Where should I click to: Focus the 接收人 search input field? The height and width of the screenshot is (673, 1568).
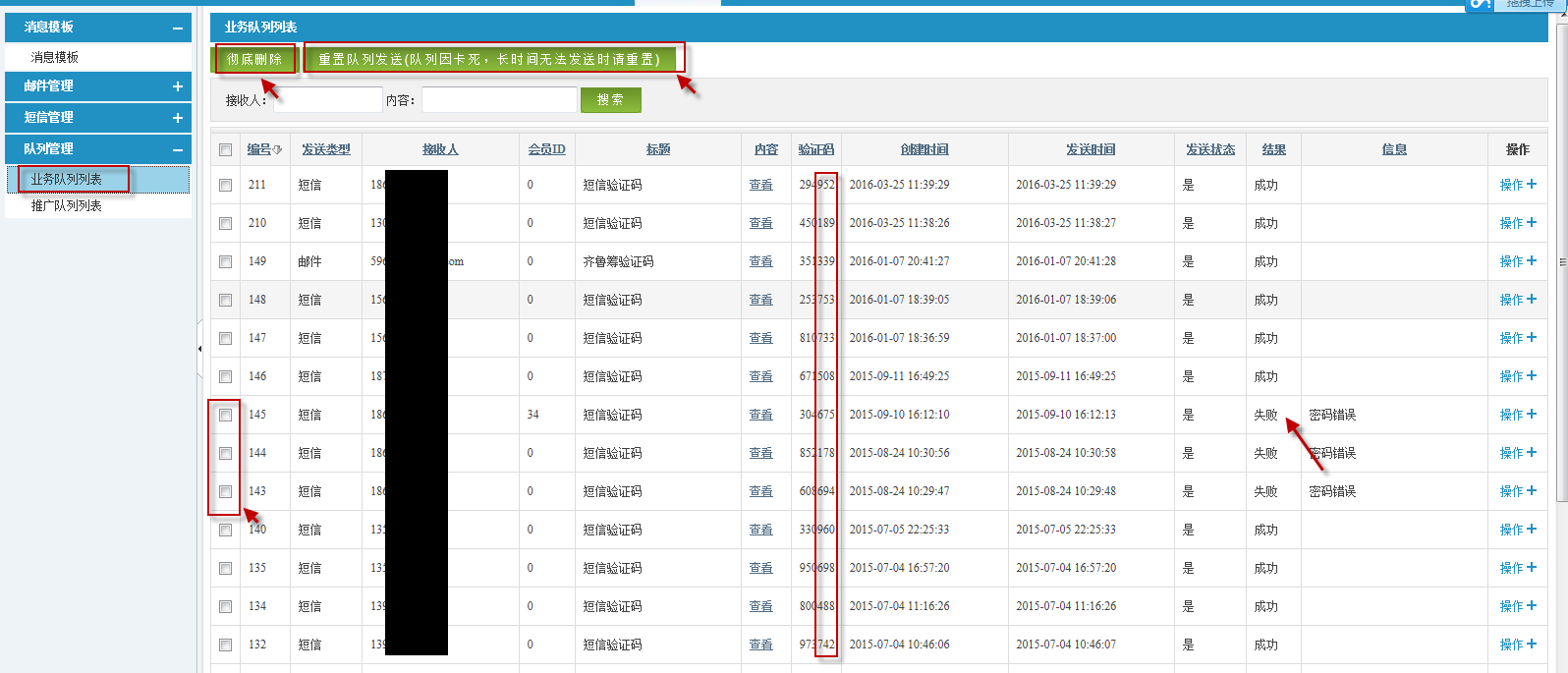tap(327, 100)
